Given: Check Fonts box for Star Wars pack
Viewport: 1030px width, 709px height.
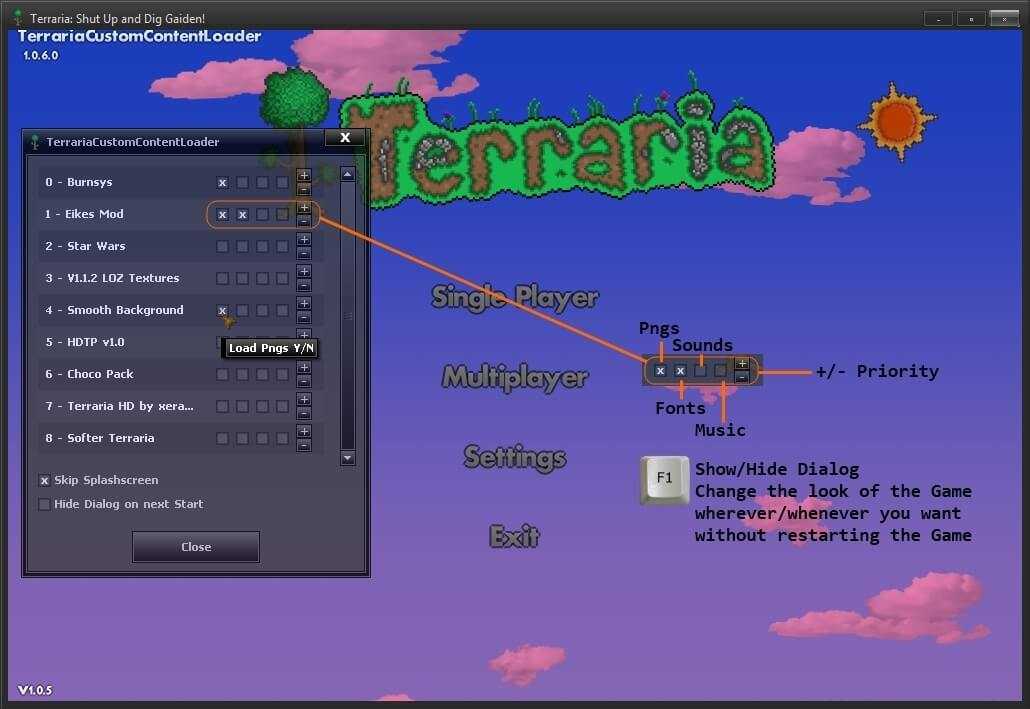Looking at the screenshot, I should (242, 246).
